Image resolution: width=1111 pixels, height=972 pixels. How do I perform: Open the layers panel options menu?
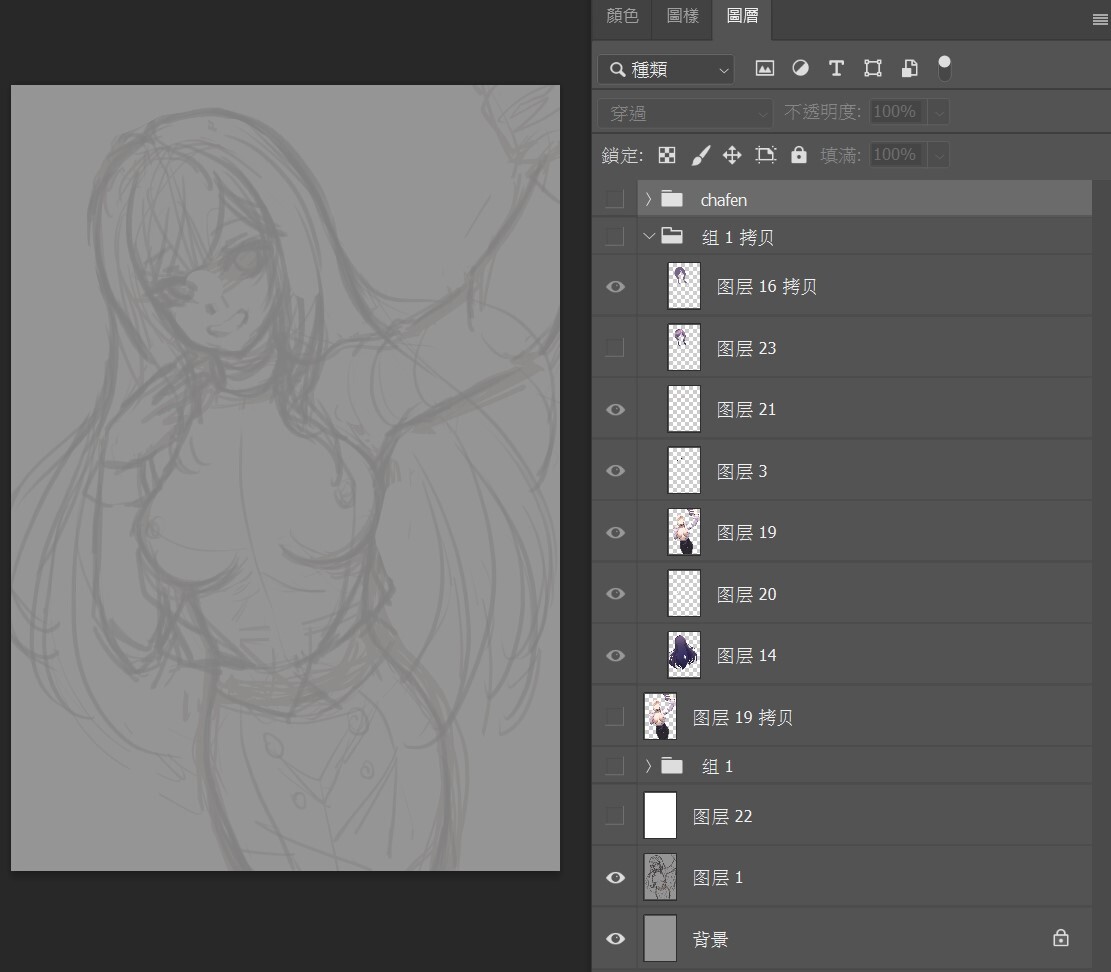click(x=1100, y=18)
